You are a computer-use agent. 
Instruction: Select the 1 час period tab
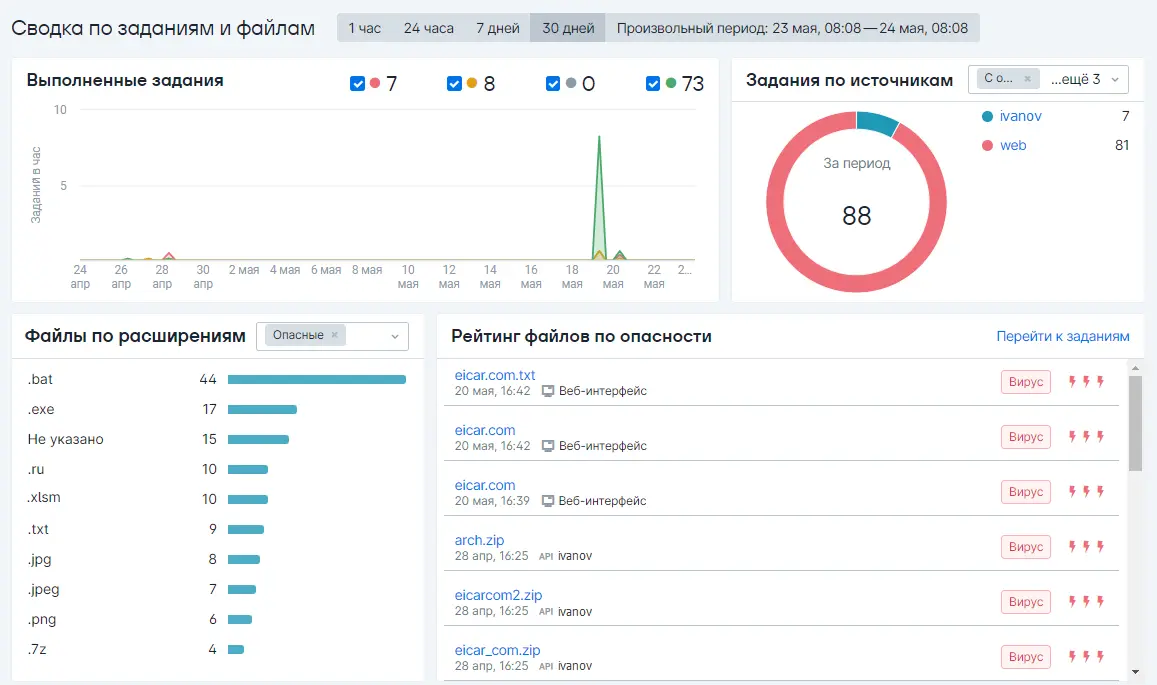point(364,27)
